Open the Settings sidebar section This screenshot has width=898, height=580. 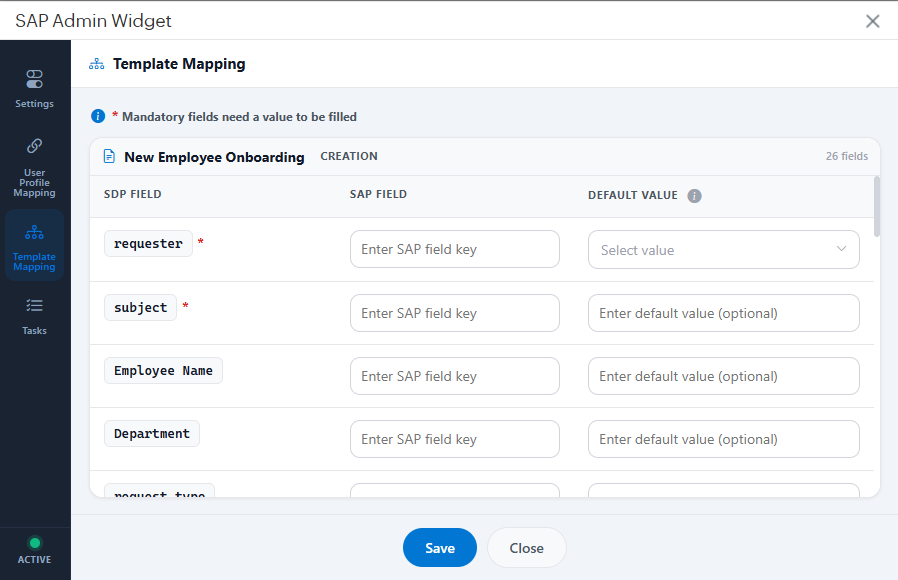coord(34,89)
